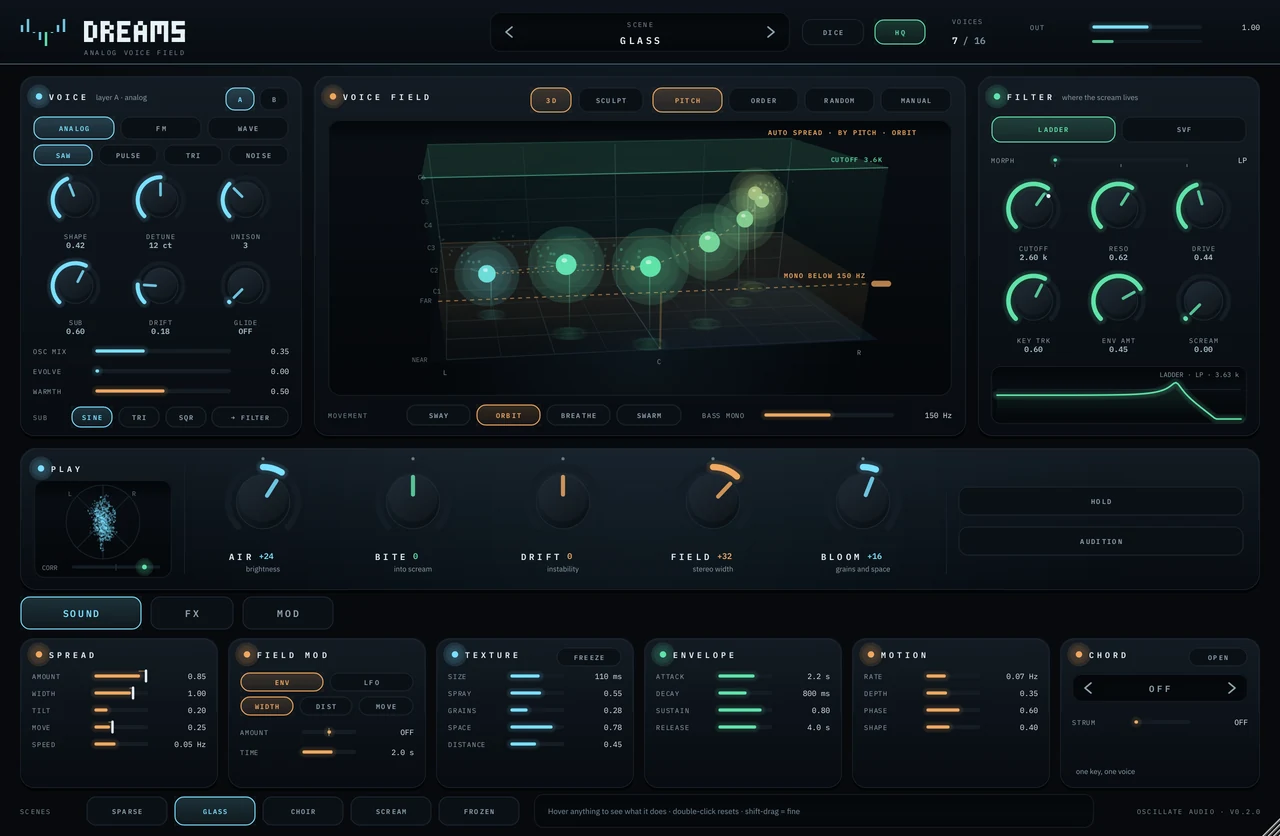1280x836 pixels.
Task: Toggle the Play panel indicator dot
Action: click(40, 469)
